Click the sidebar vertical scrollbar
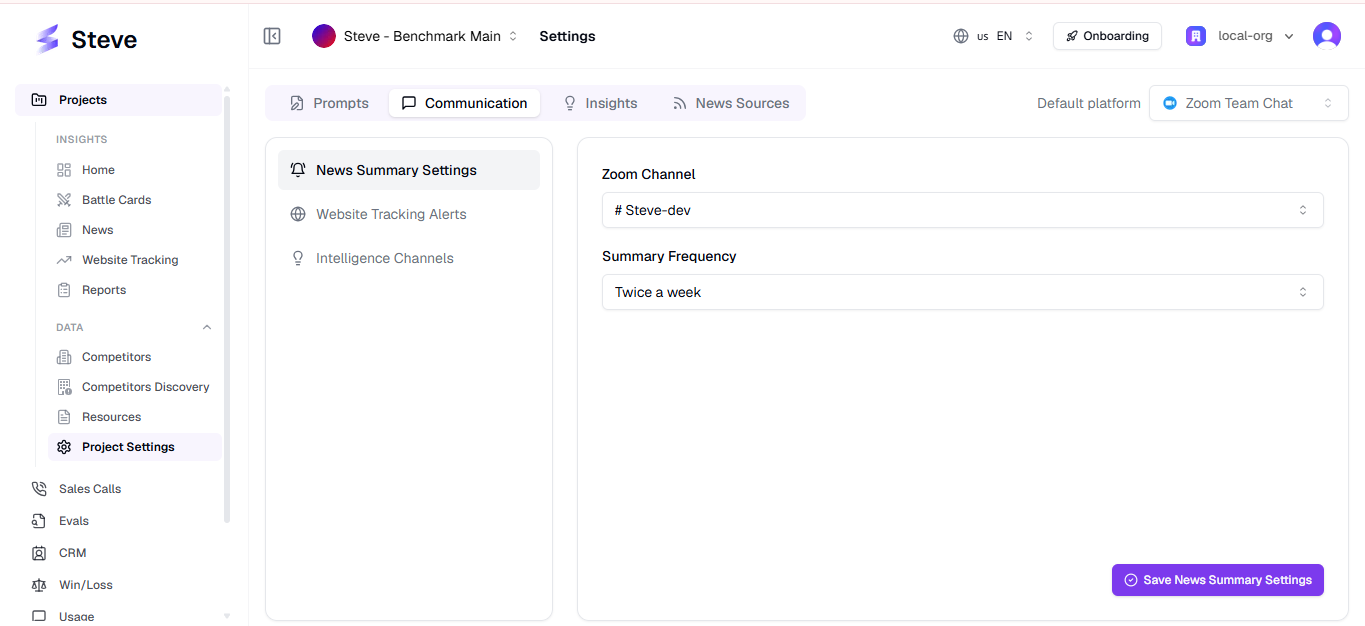Viewport: 1365px width, 626px height. pyautogui.click(x=227, y=308)
